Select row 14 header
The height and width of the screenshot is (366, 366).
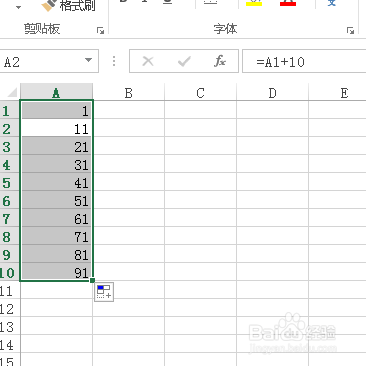click(10, 345)
